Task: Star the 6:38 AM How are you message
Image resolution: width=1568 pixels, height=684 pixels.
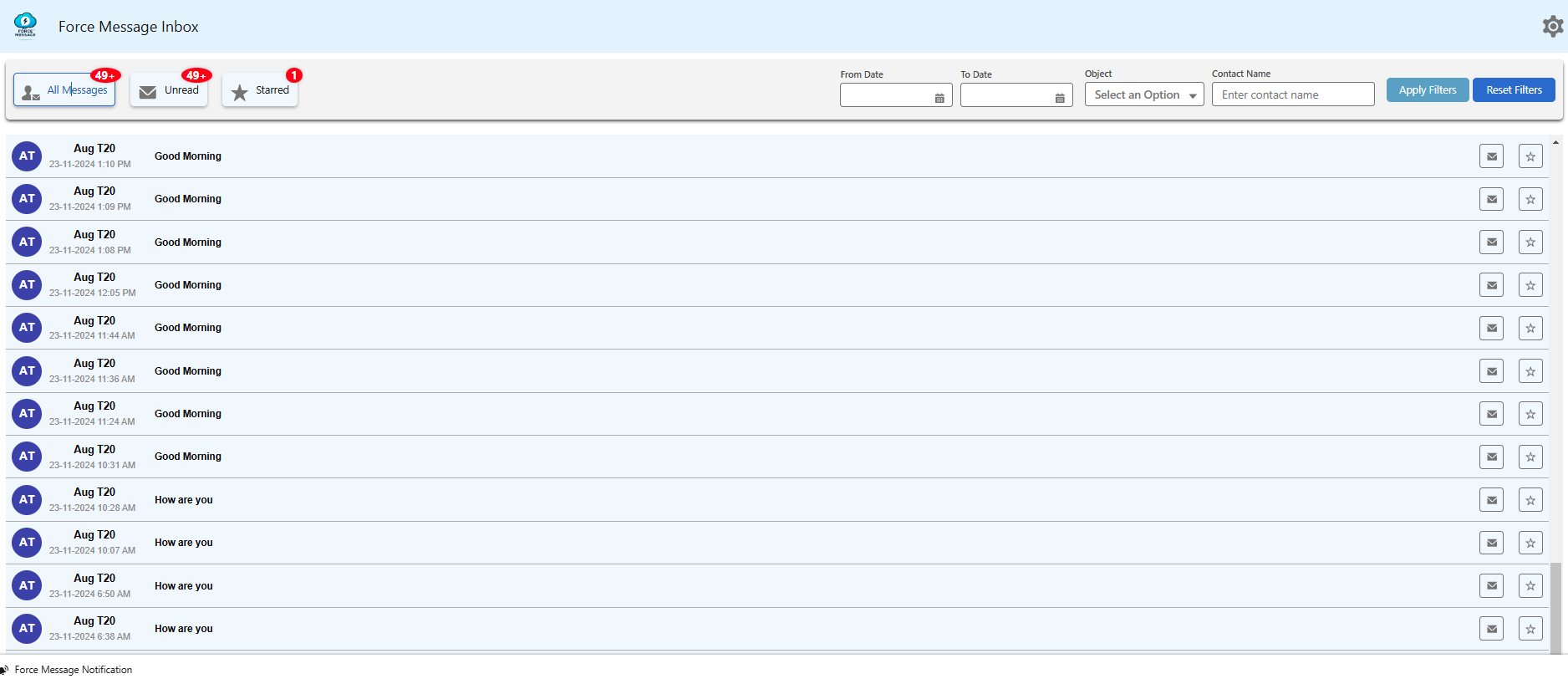Action: click(x=1530, y=629)
